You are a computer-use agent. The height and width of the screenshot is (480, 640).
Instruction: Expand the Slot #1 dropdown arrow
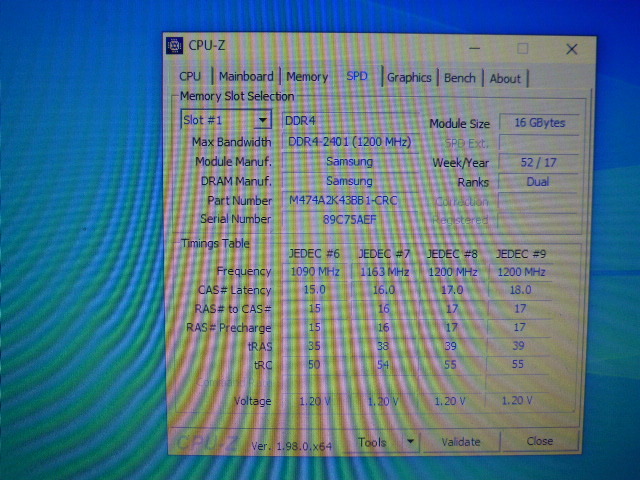click(262, 120)
